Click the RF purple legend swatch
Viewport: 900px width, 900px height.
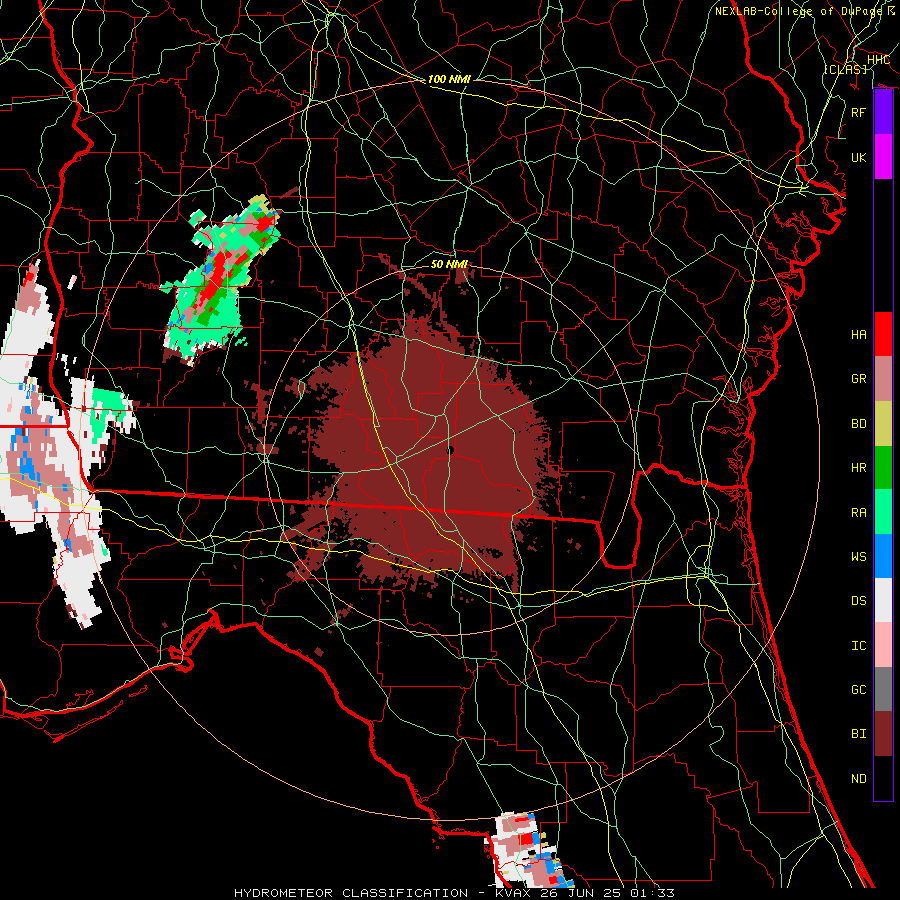point(883,112)
